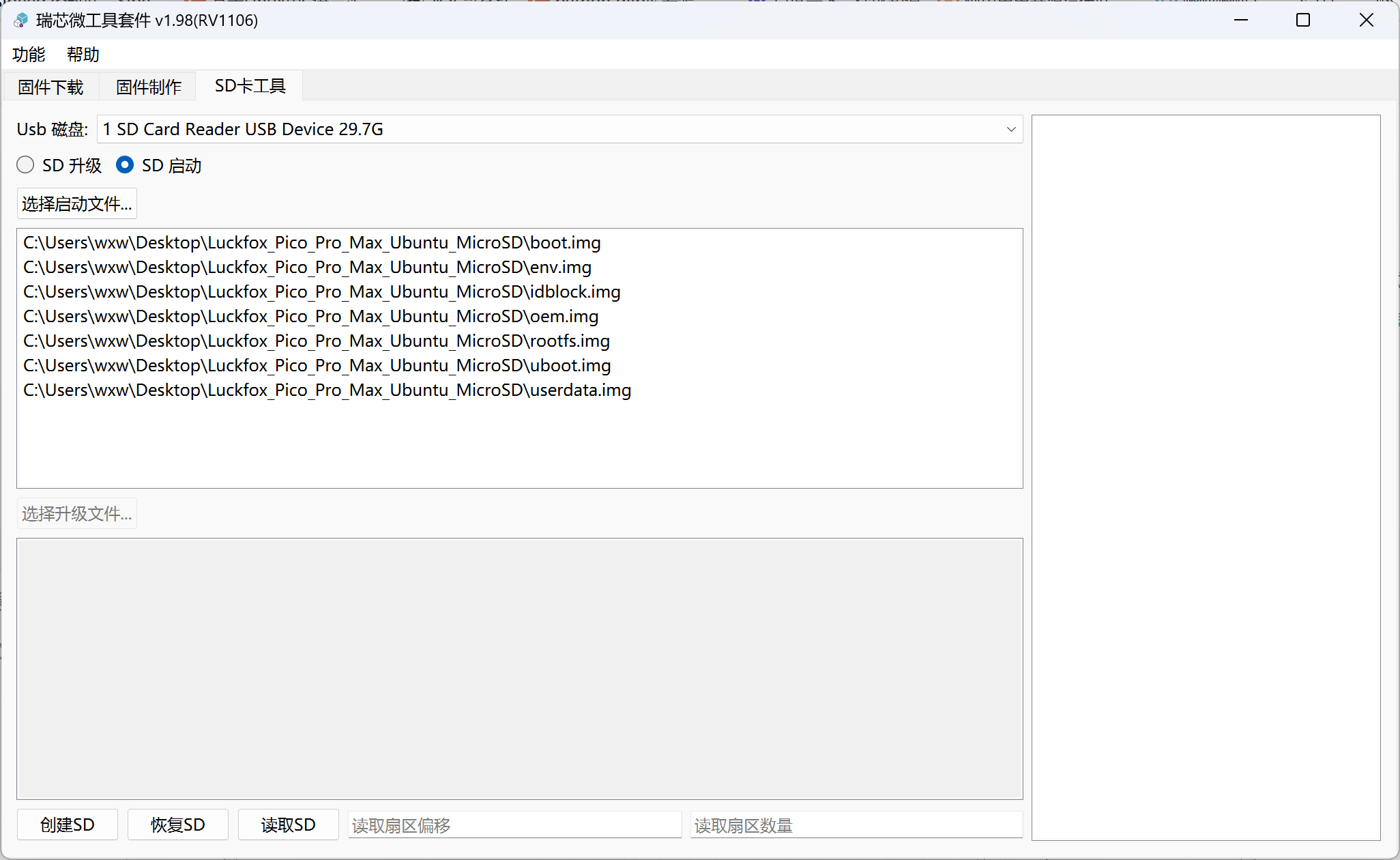The image size is (1400, 860).
Task: Click the dropdown chevron arrow for USB disk
Action: pos(1010,130)
